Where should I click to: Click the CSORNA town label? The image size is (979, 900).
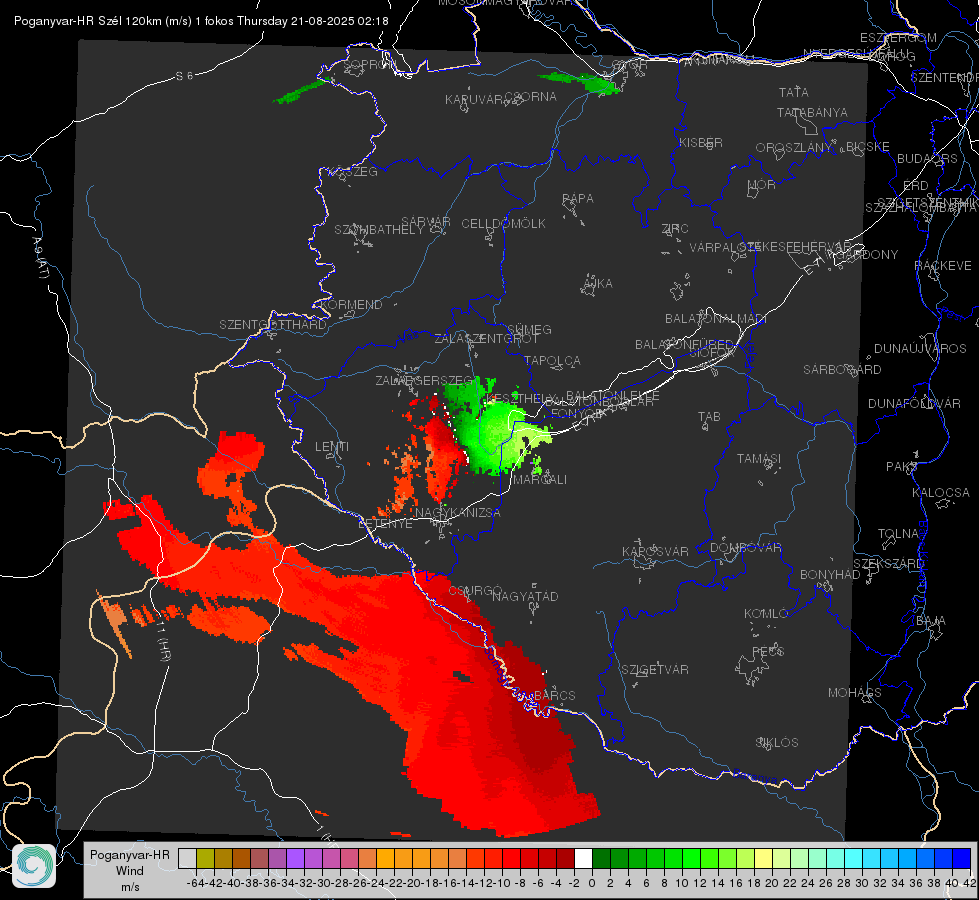(531, 97)
